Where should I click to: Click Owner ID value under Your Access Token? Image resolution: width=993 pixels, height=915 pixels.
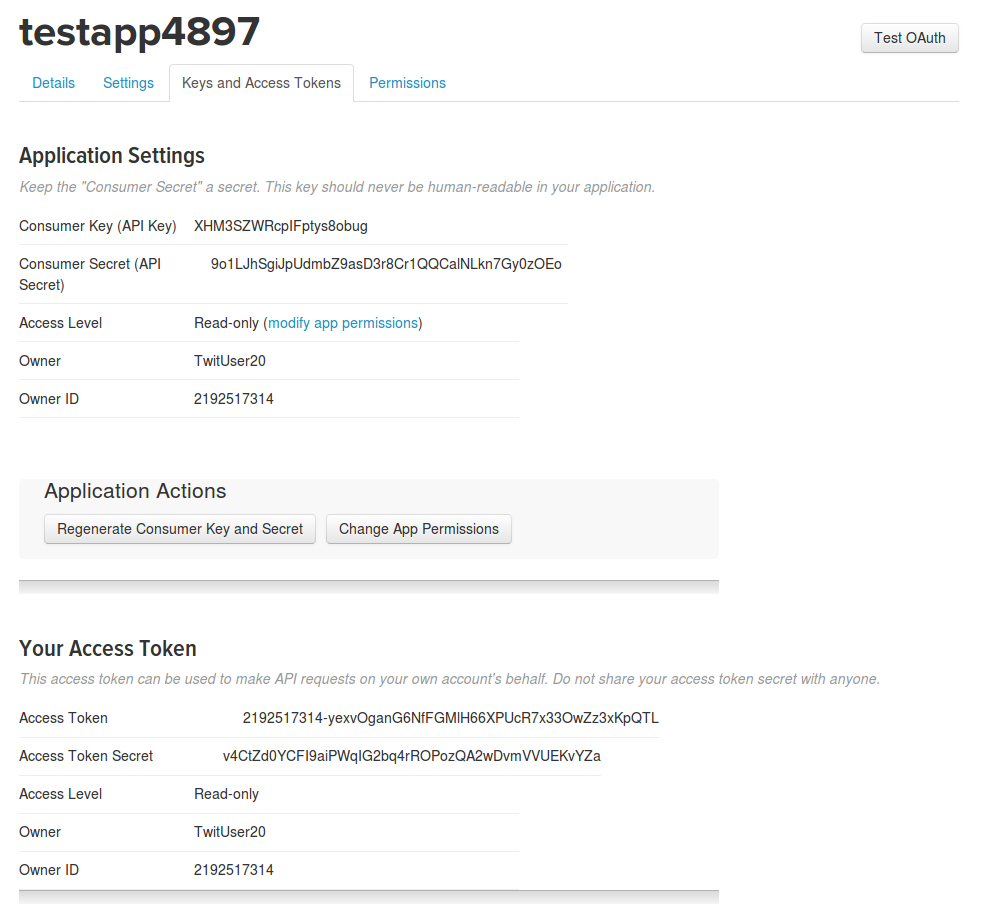[234, 870]
